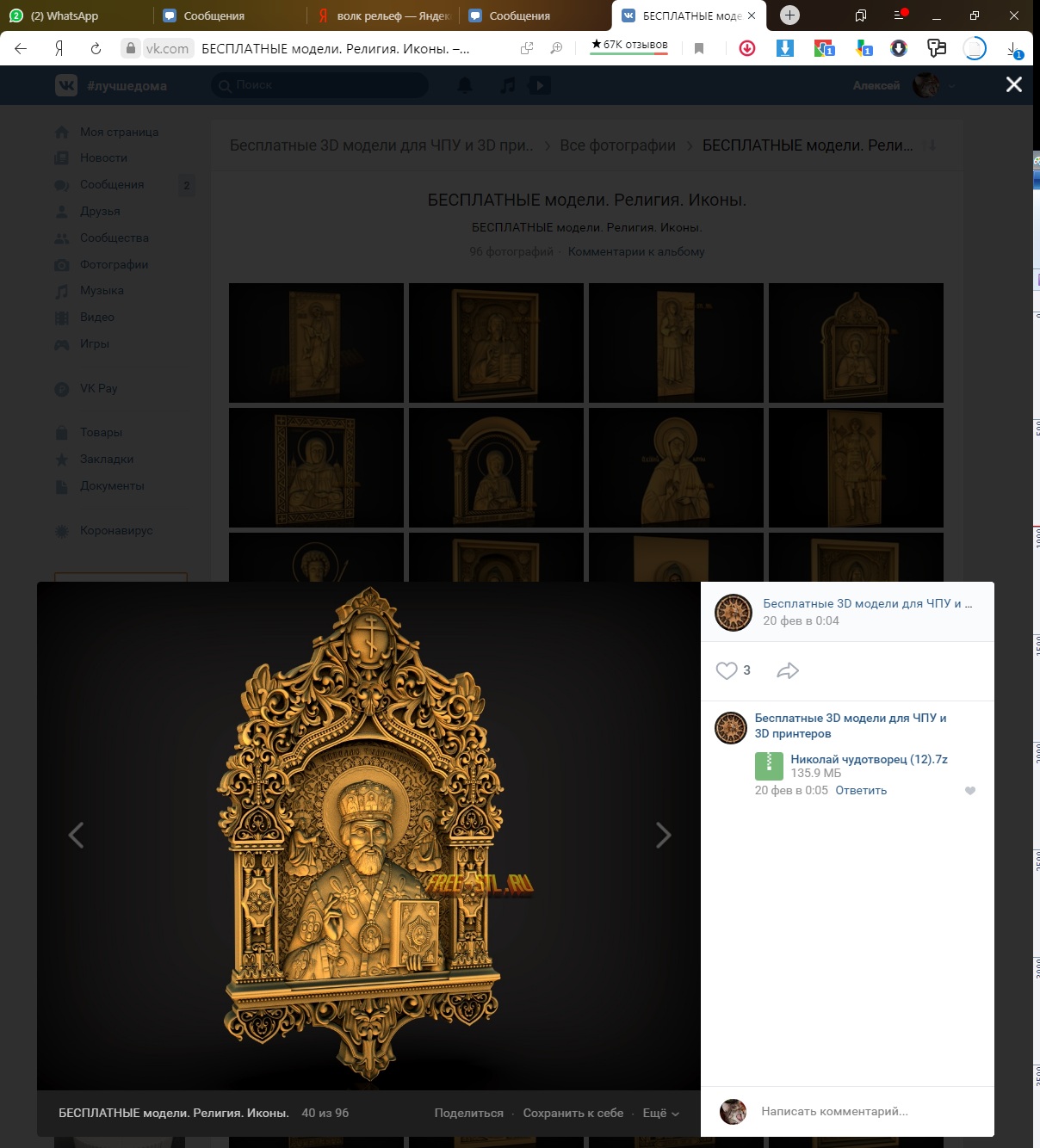Click Yandex Я home icon
Screen dimensions: 1040x1148
pyautogui.click(x=59, y=48)
